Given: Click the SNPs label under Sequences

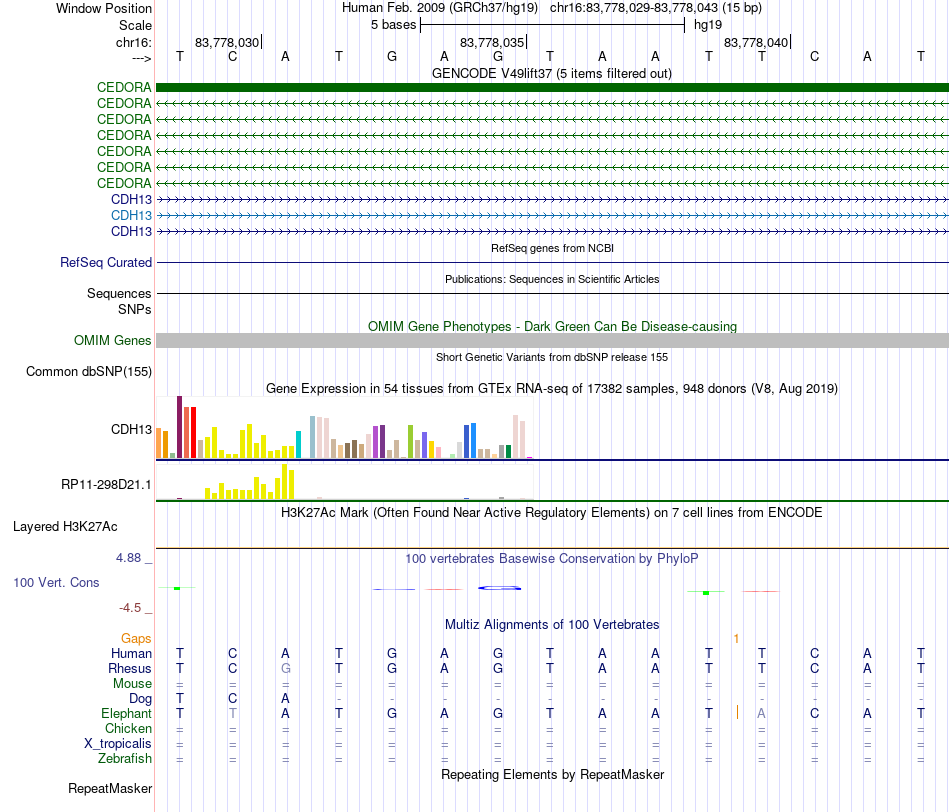Looking at the screenshot, I should click(135, 309).
